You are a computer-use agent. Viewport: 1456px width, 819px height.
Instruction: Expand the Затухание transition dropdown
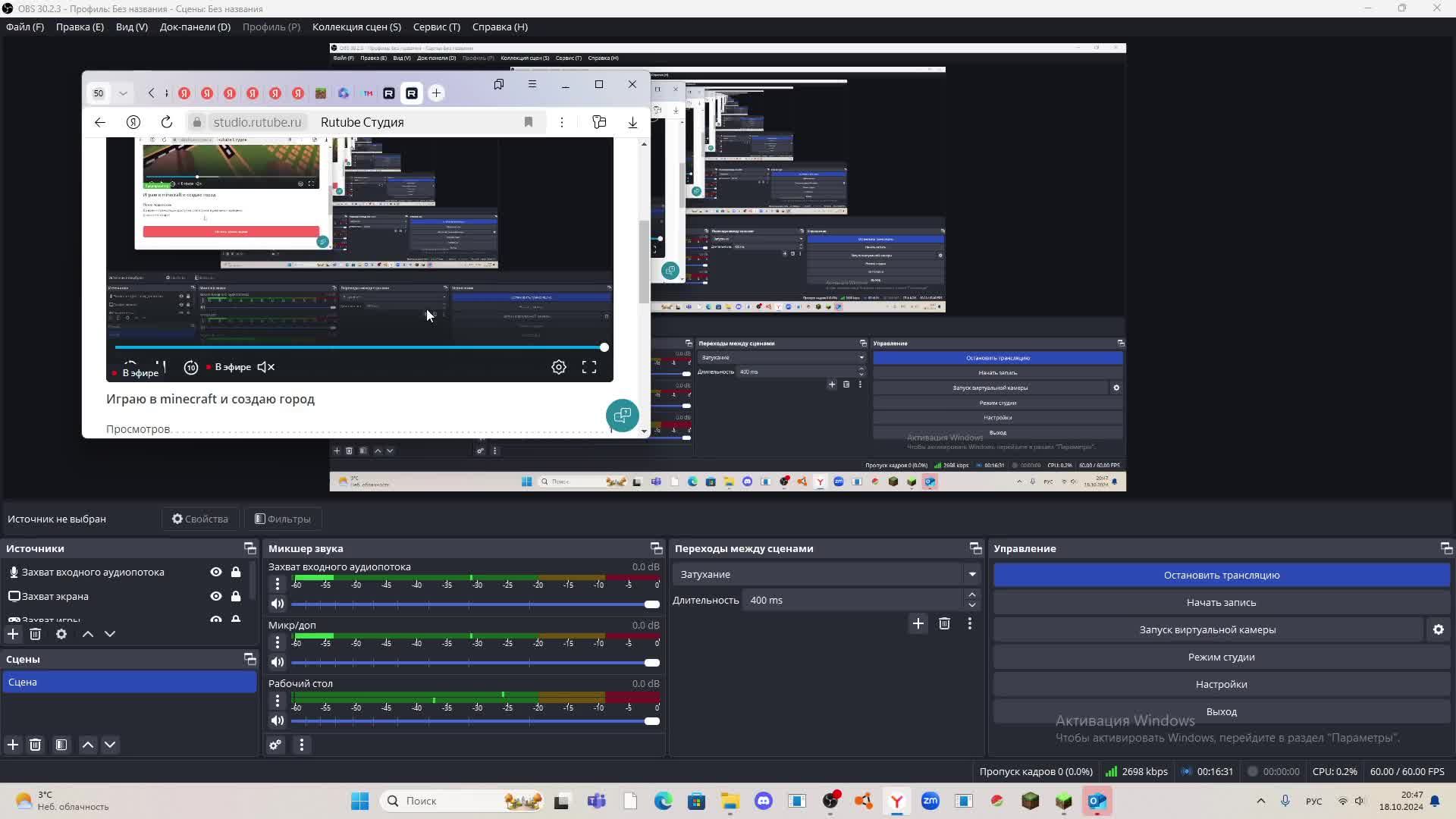pos(971,574)
